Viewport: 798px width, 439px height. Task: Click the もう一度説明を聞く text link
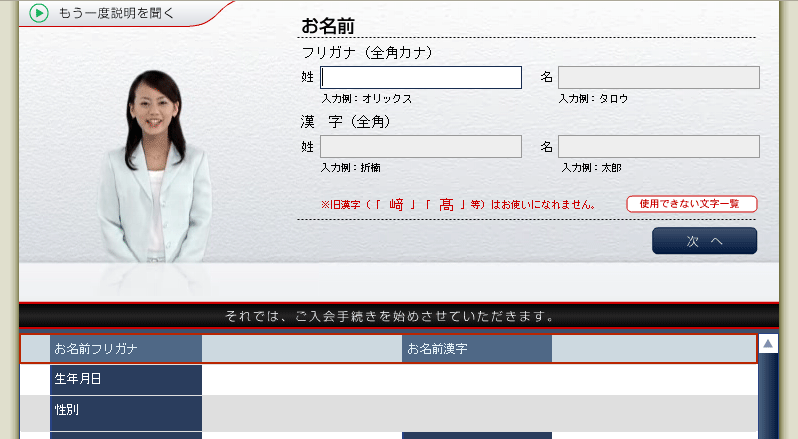pyautogui.click(x=117, y=13)
